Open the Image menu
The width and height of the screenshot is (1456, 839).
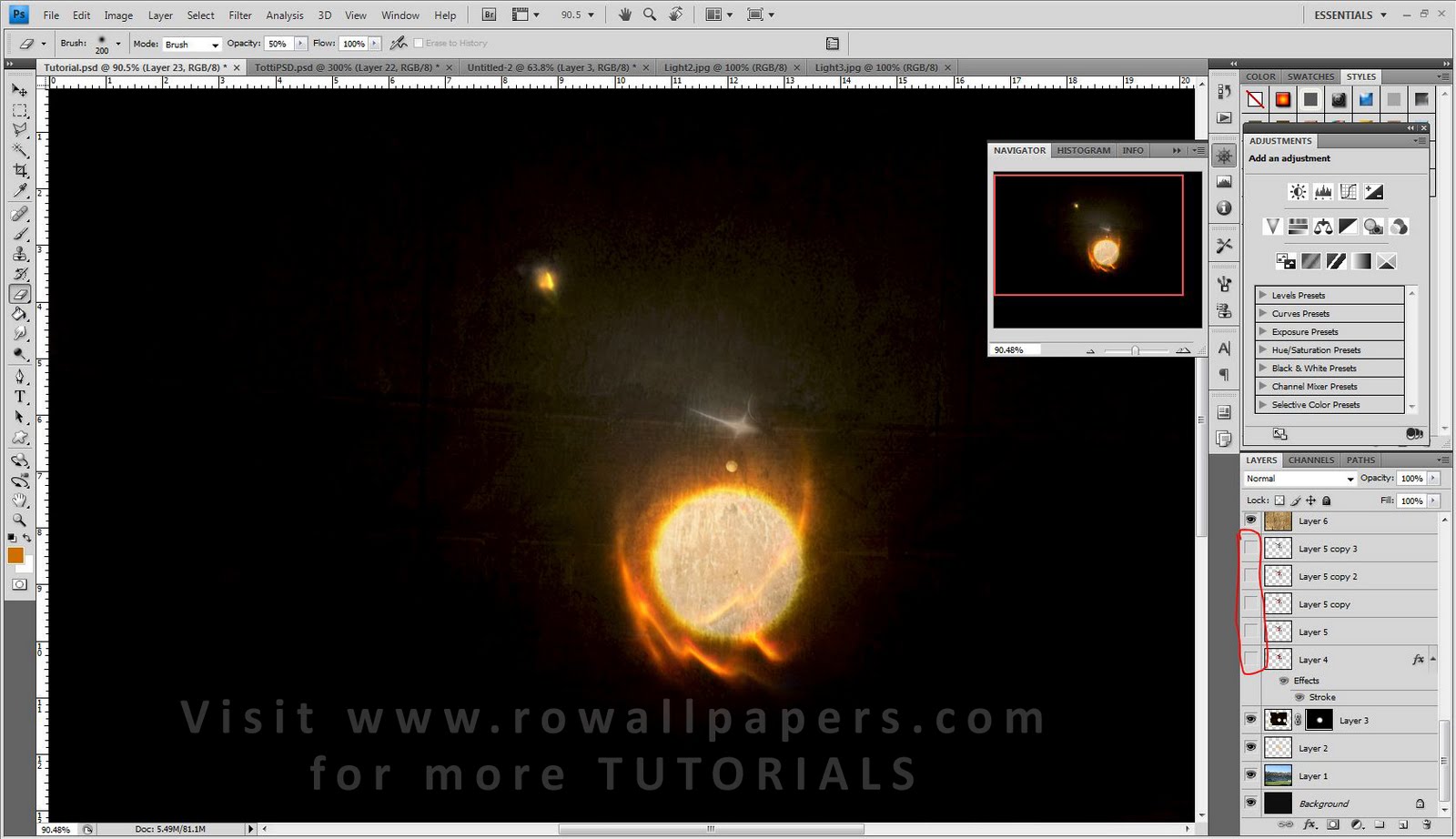118,15
